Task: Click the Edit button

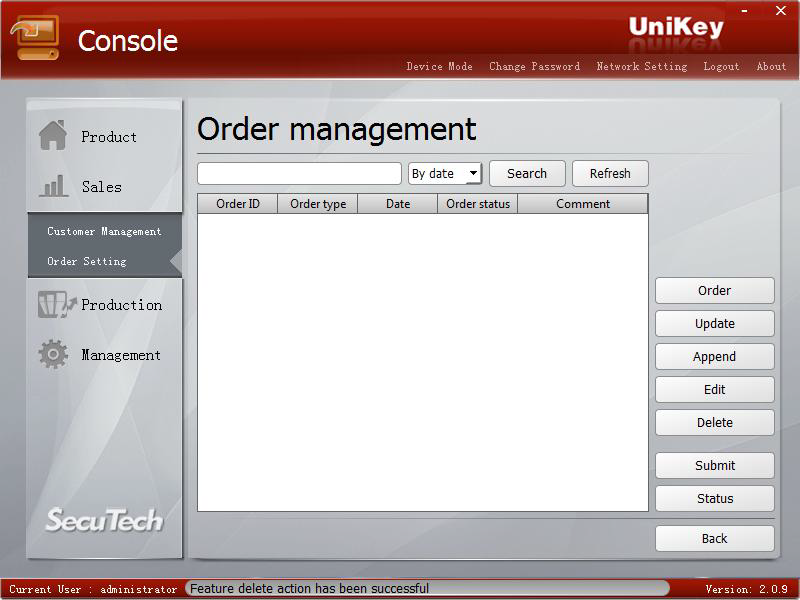Action: pyautogui.click(x=714, y=389)
